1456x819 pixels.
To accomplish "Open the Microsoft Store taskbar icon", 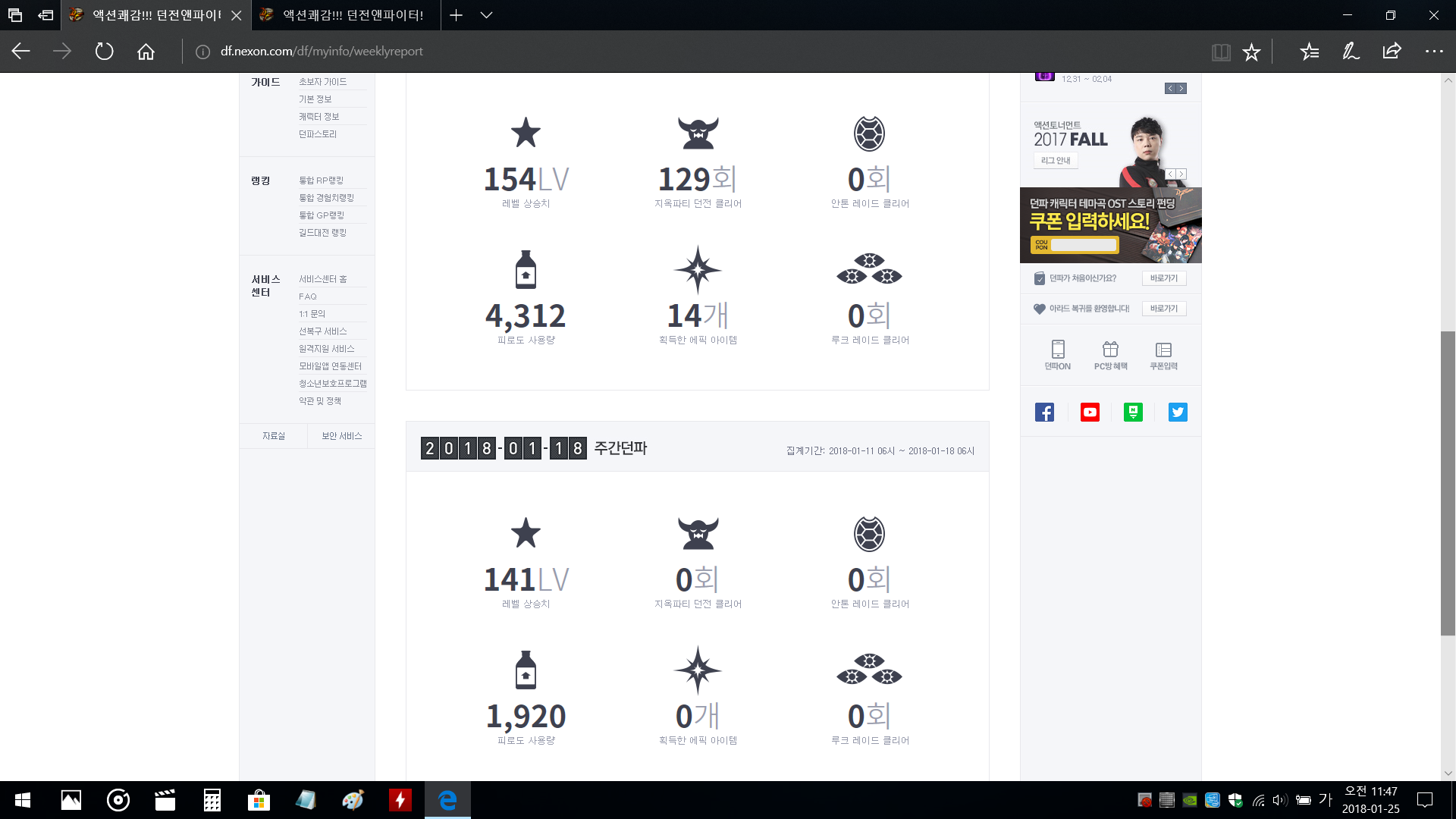I will pos(259,800).
